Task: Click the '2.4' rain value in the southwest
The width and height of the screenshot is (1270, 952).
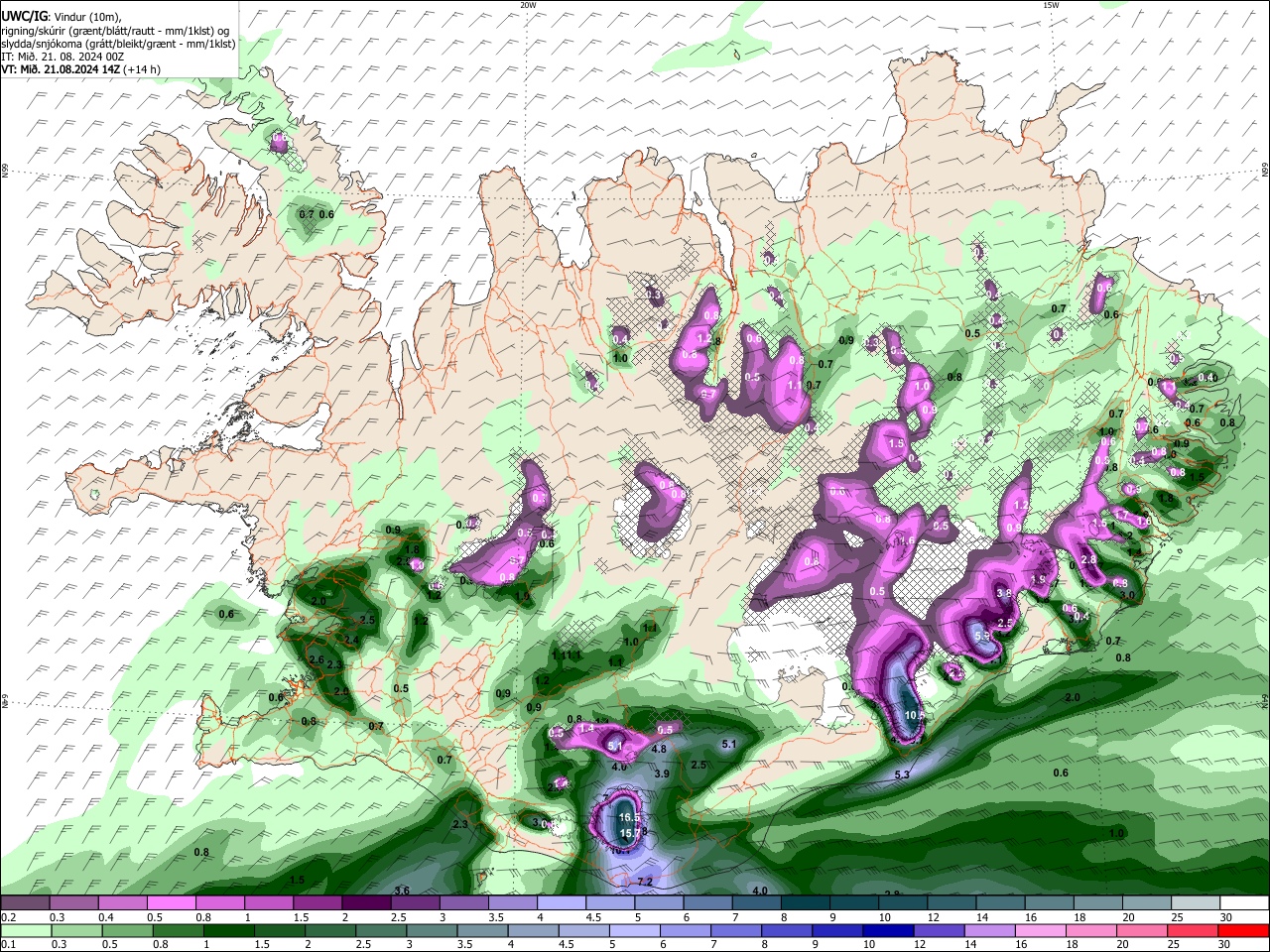Action: point(350,641)
